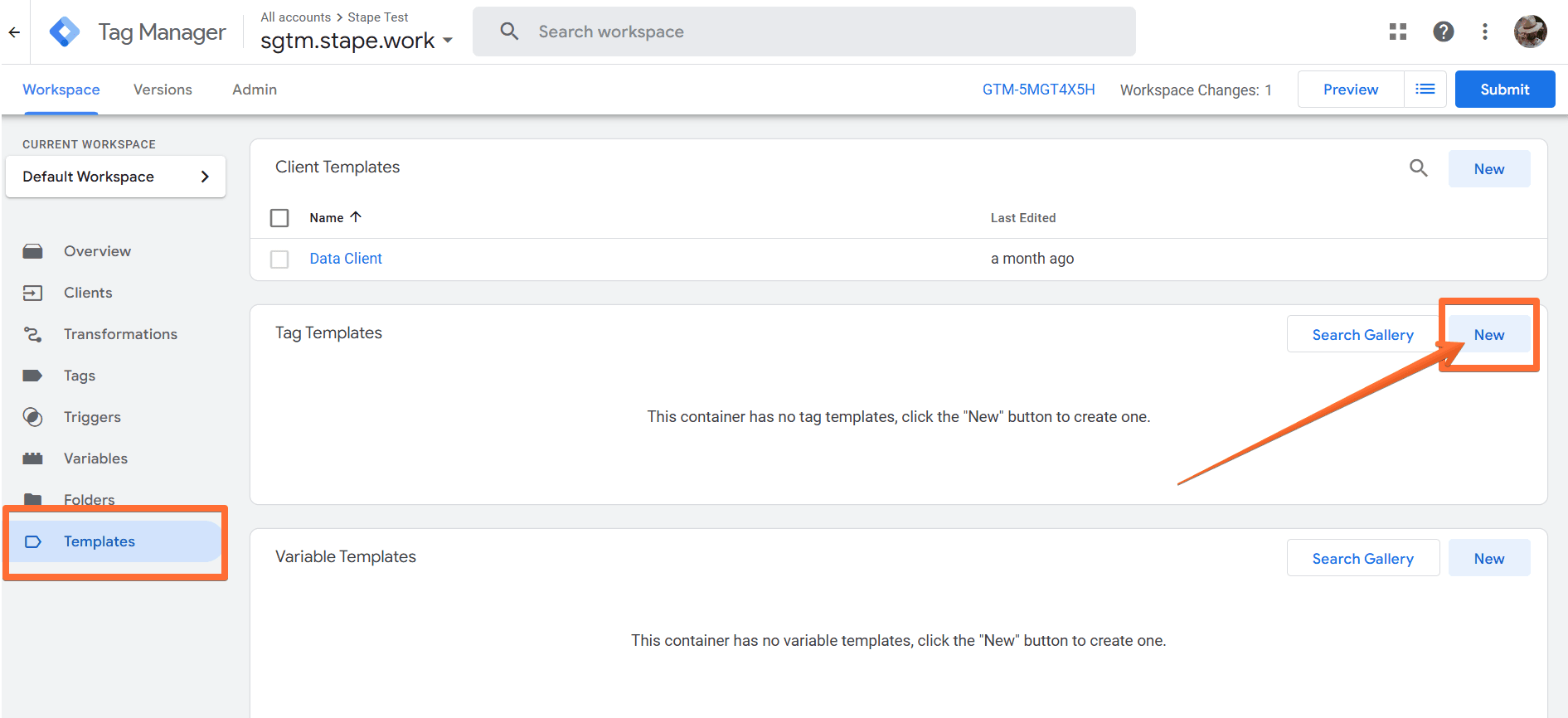Screen dimensions: 1568x718
Task: Focus the Search workspace field
Action: coord(803,32)
